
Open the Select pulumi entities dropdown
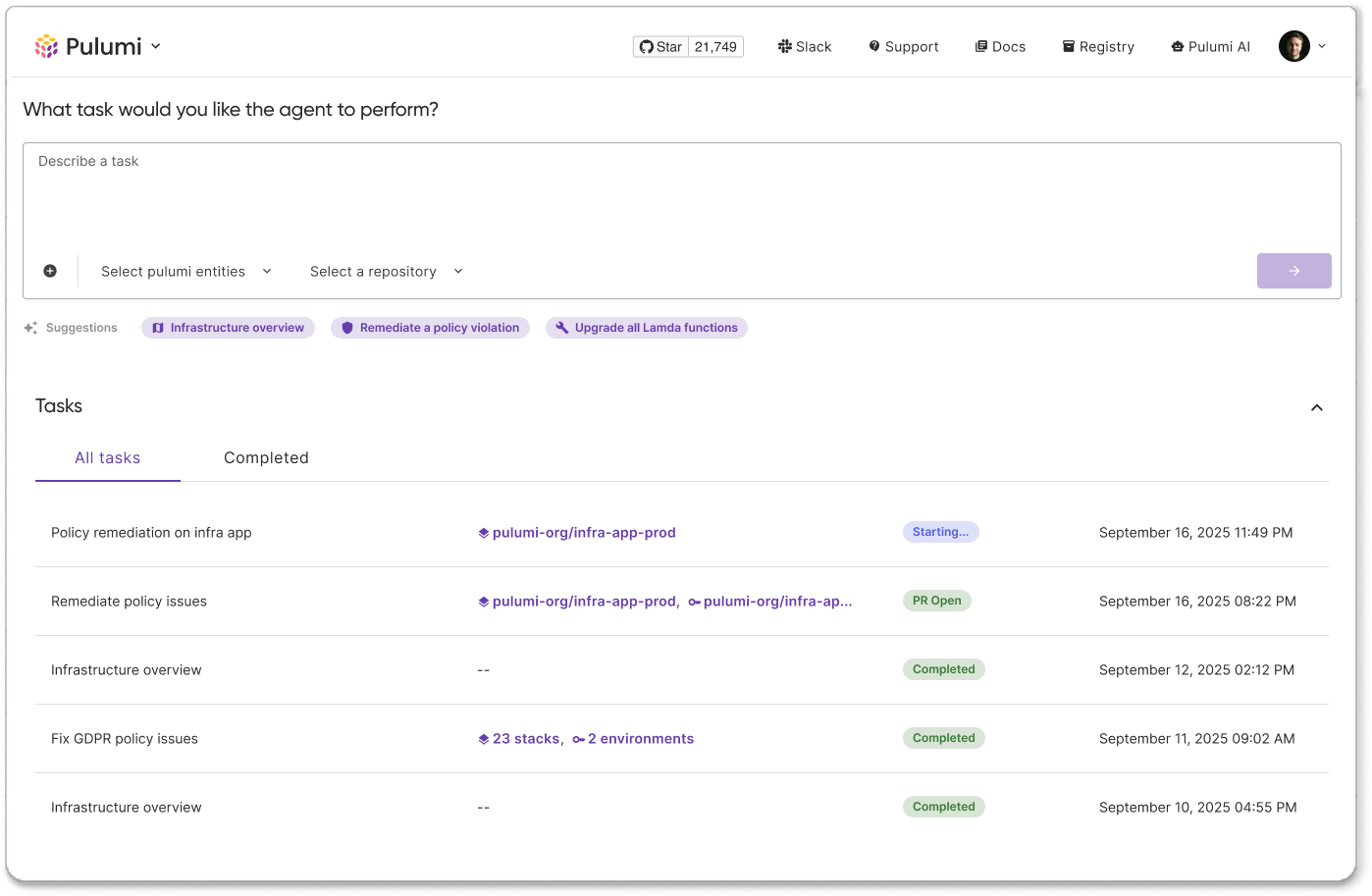(x=185, y=271)
